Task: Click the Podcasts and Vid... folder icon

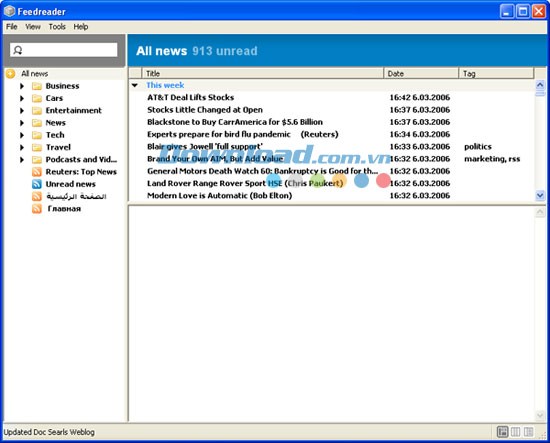Action: [37, 160]
